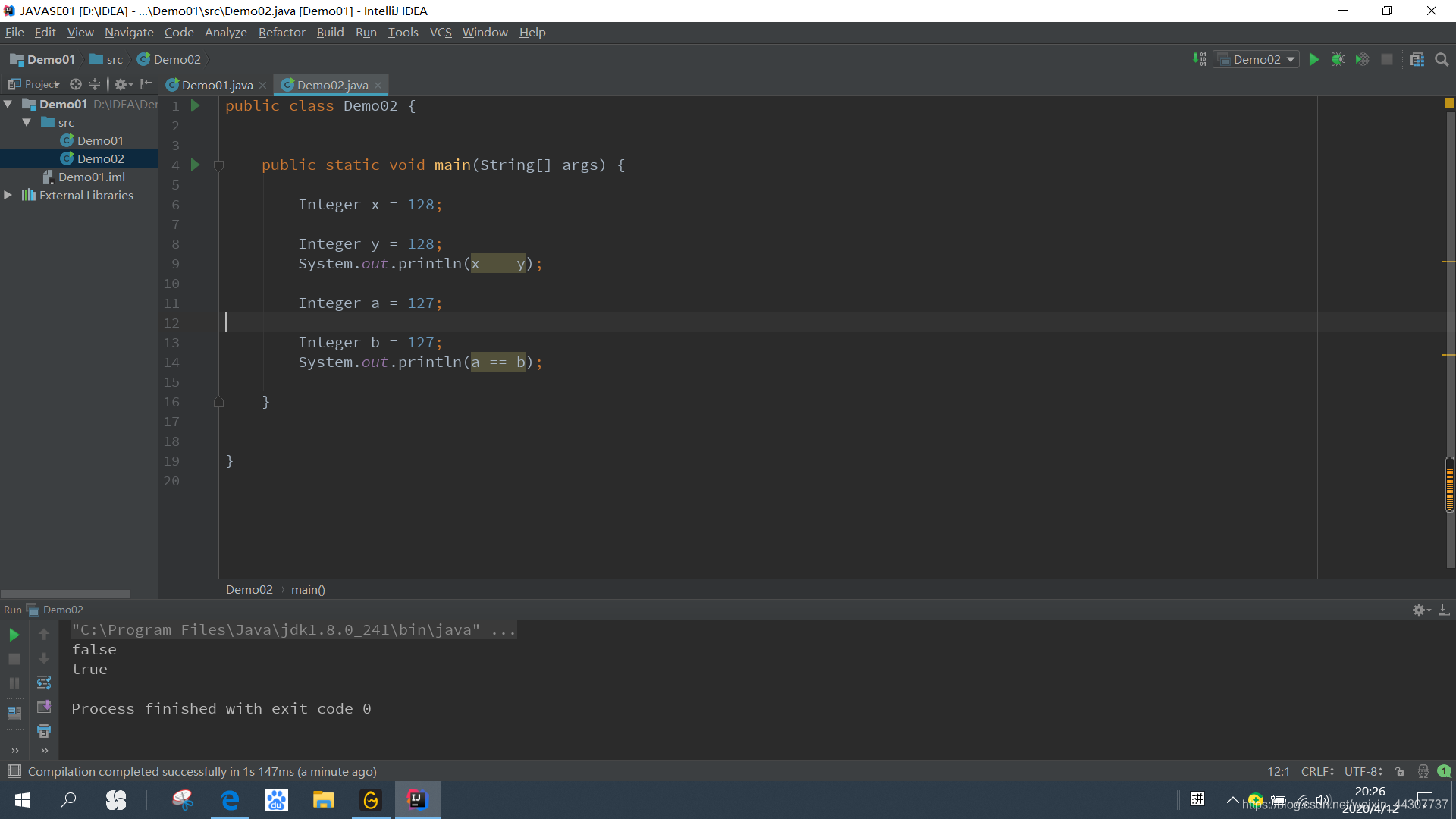Viewport: 1456px width, 819px height.
Task: Open Run panel settings gear
Action: (1421, 610)
